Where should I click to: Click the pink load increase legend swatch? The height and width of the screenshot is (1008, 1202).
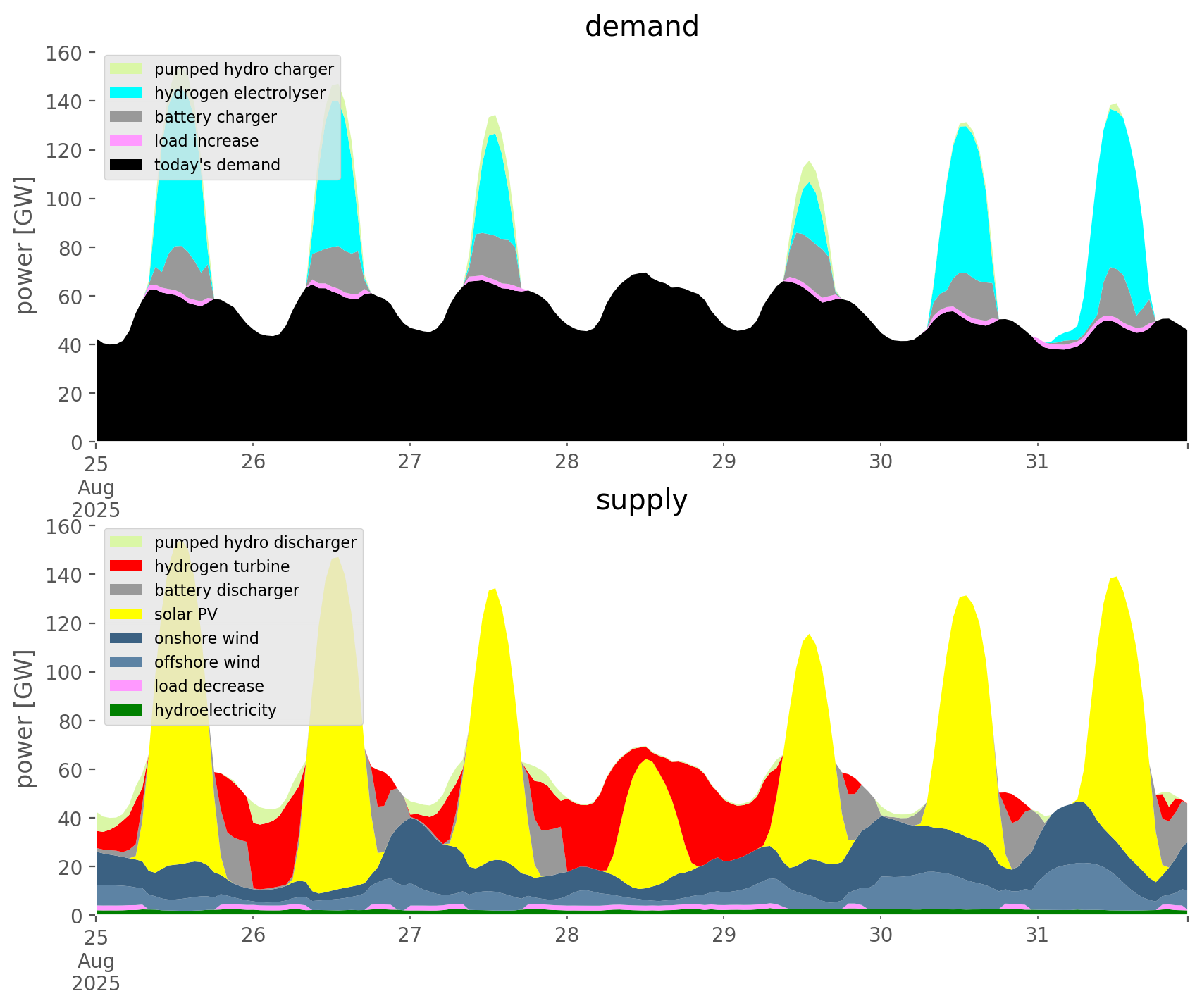[x=127, y=141]
